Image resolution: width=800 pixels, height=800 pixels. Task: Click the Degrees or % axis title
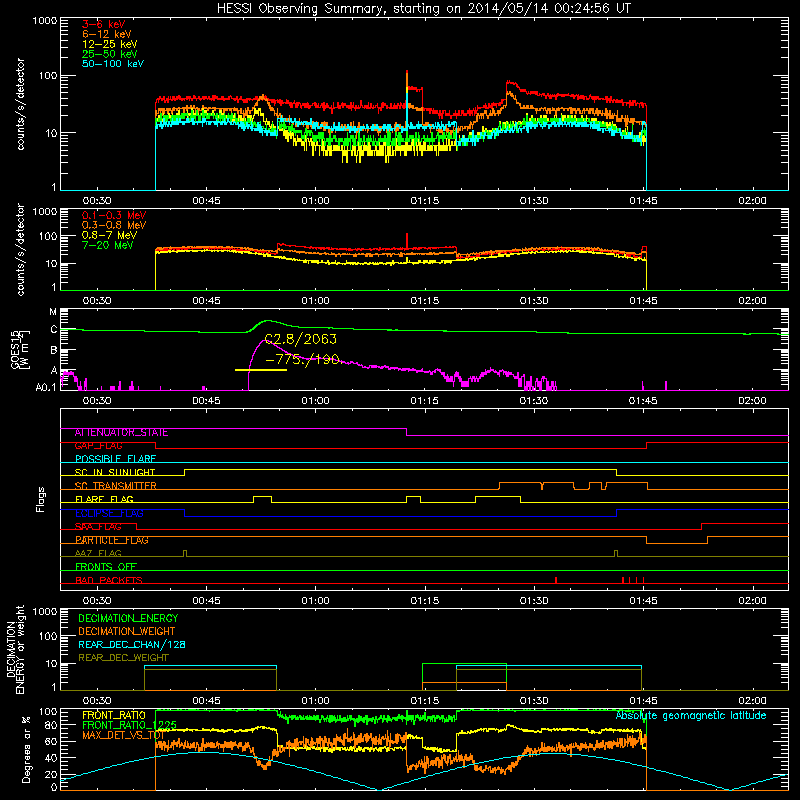[x=26, y=750]
